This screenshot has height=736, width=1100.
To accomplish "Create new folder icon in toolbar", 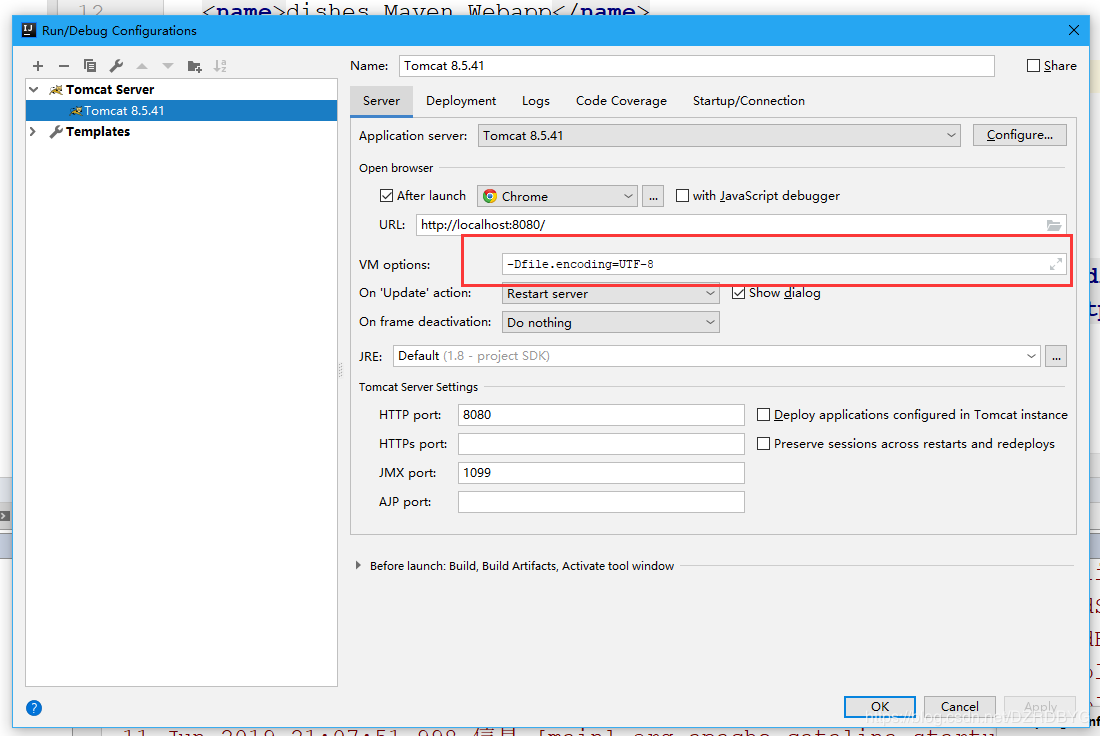I will point(194,66).
